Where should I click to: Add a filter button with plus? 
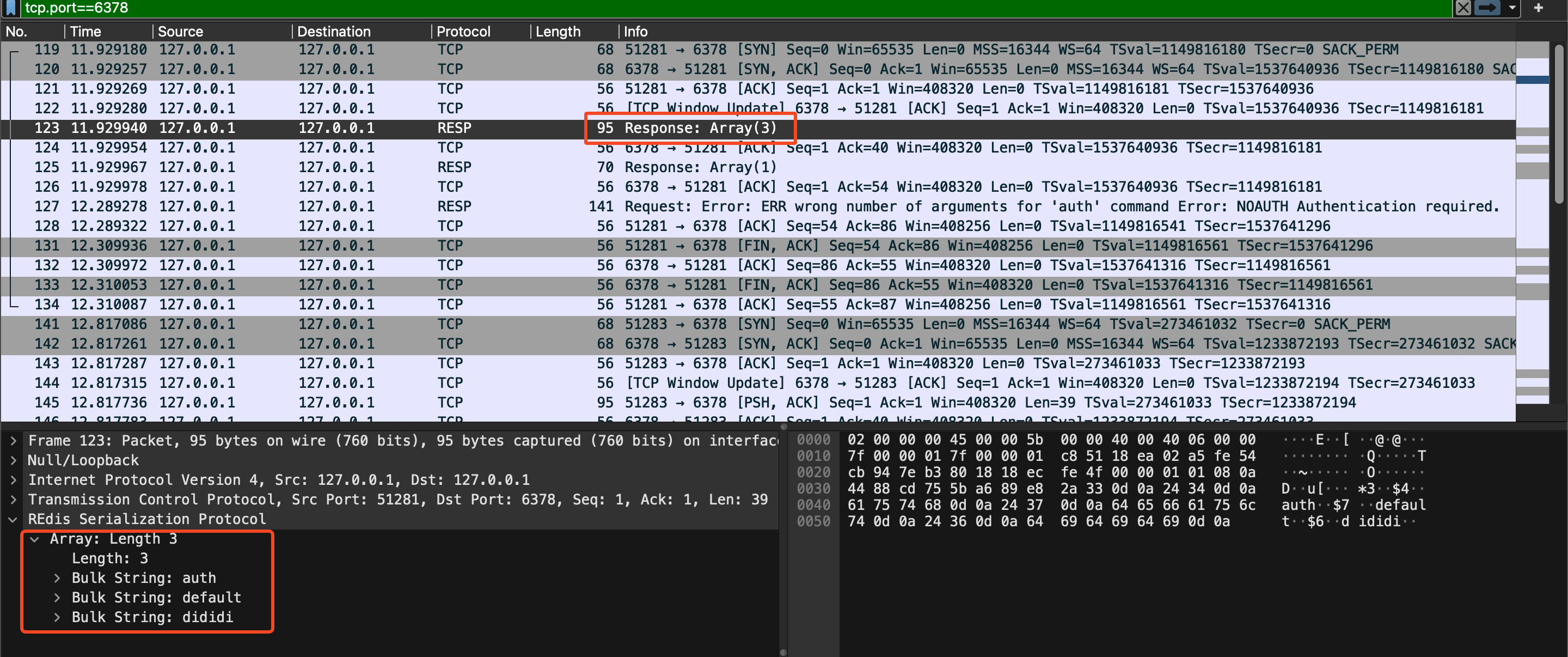coord(1538,8)
